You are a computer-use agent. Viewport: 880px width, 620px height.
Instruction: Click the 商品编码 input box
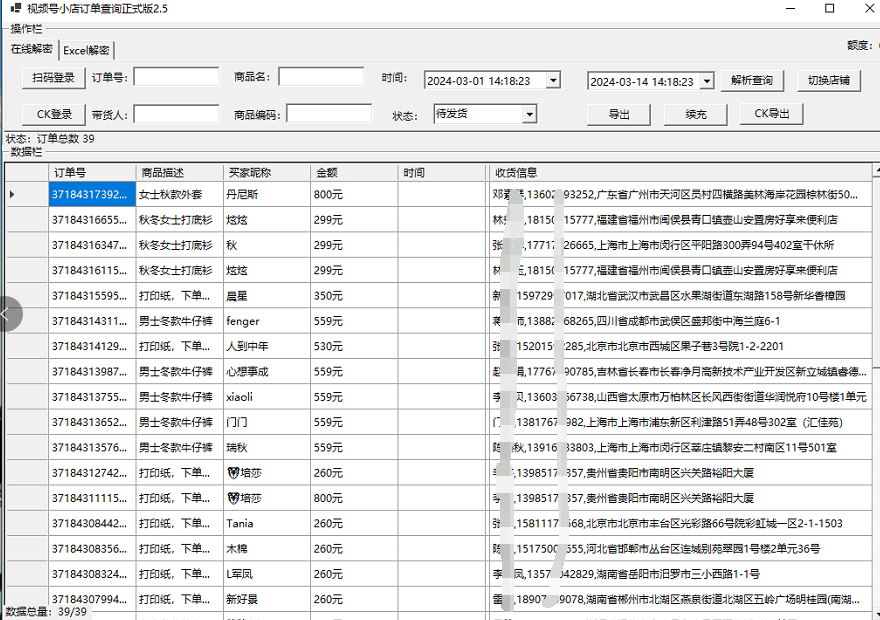point(329,114)
